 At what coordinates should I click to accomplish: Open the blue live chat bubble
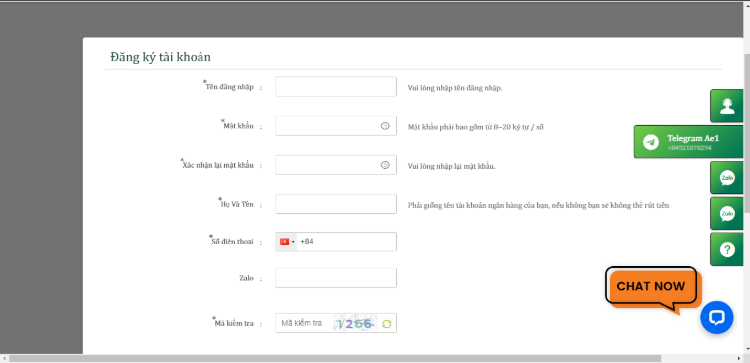[717, 317]
